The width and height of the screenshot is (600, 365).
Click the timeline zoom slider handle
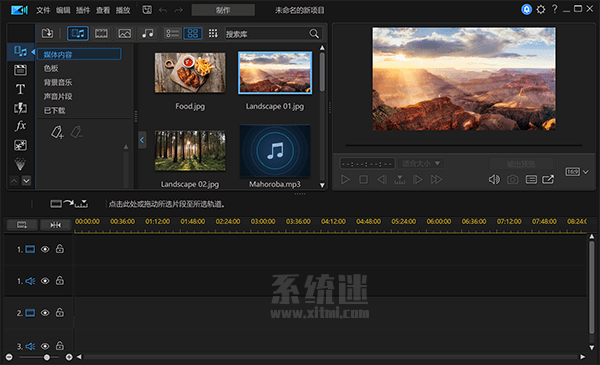pos(47,357)
